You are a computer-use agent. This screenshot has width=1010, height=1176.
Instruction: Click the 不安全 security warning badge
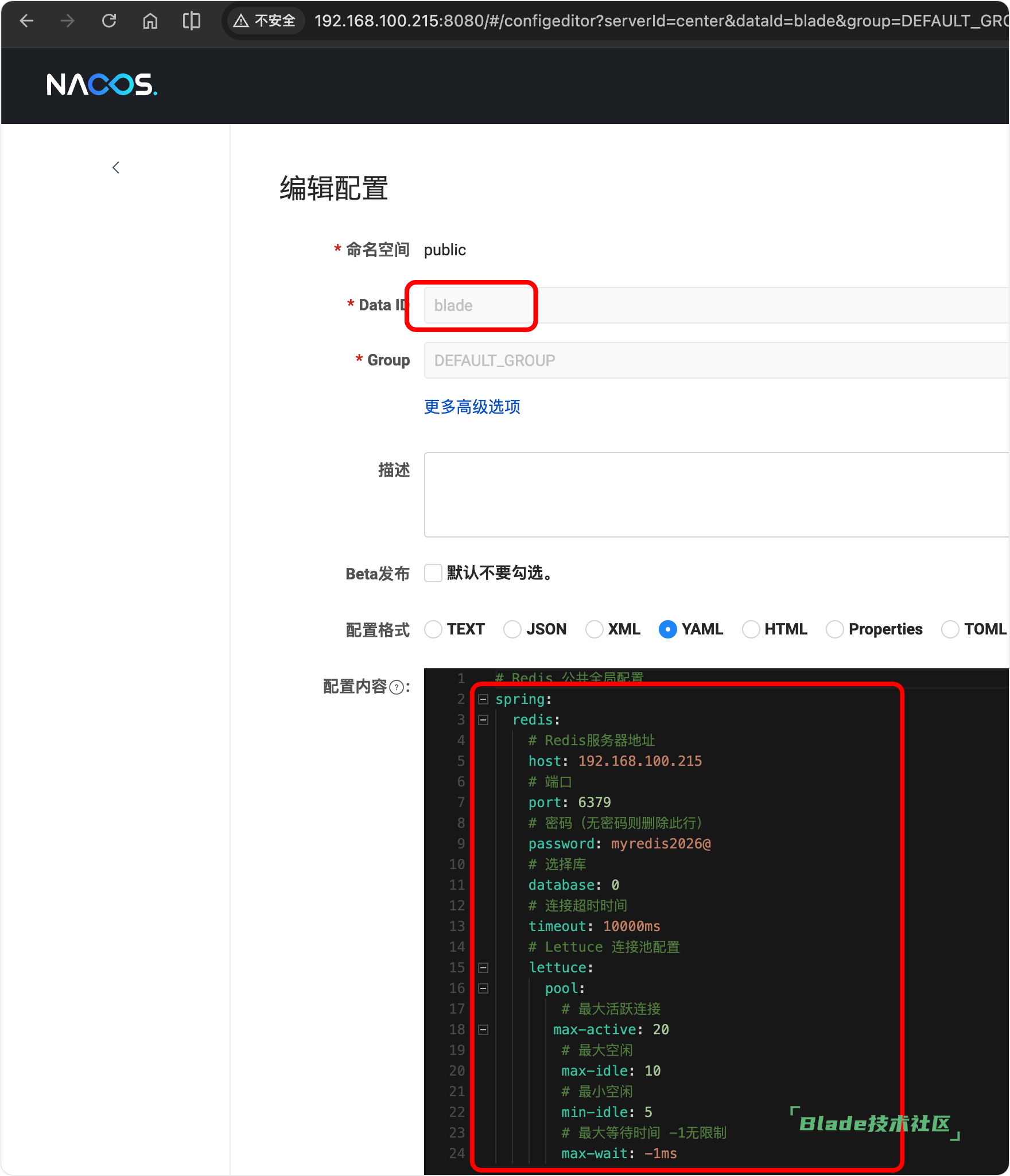(265, 21)
